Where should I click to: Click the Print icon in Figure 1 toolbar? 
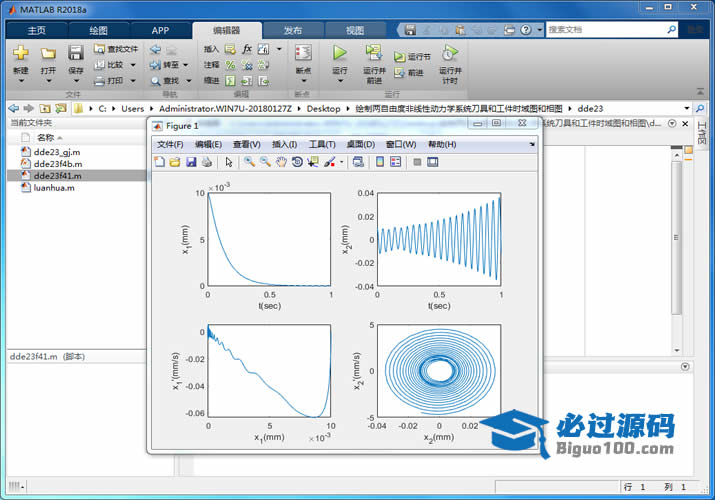click(206, 161)
